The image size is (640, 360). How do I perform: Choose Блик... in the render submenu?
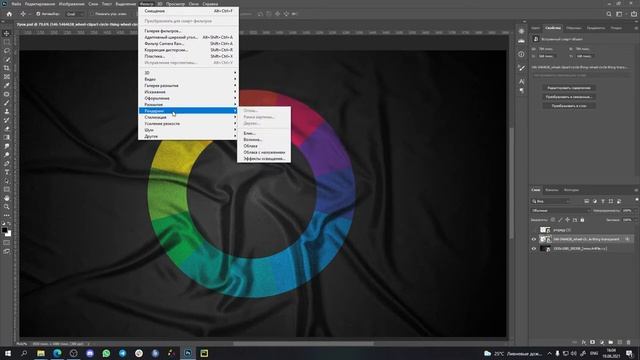(x=249, y=133)
